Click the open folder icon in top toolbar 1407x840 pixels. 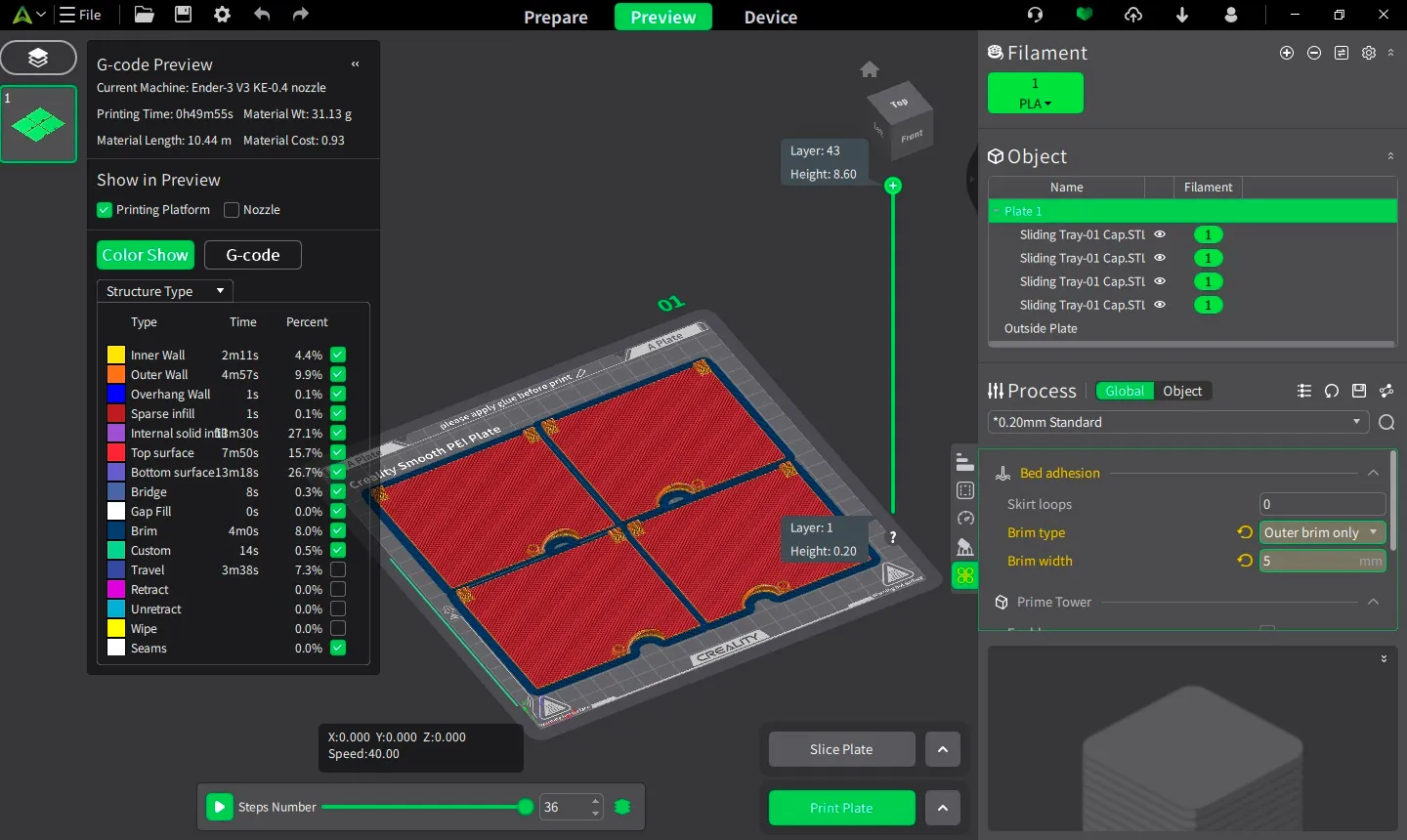(x=144, y=15)
